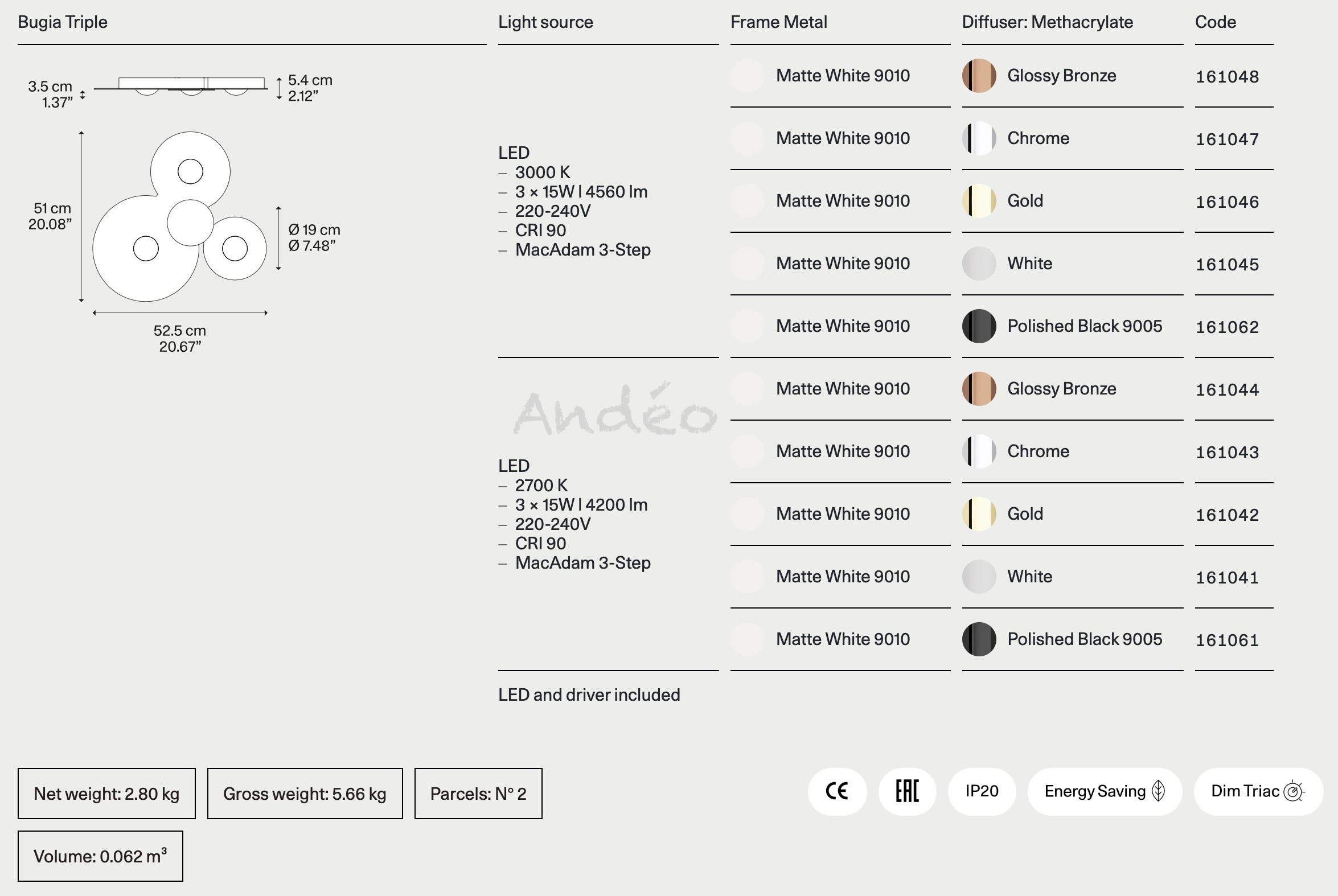Click product code 161061
The height and width of the screenshot is (896, 1338).
(1227, 640)
